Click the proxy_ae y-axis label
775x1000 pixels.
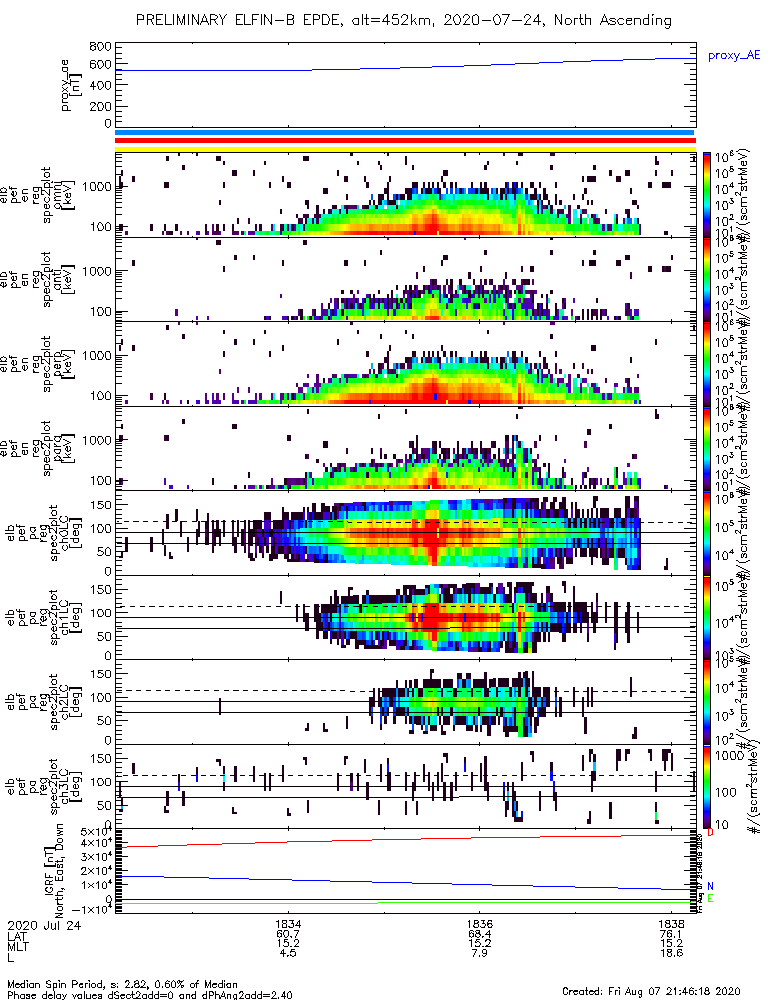point(71,85)
